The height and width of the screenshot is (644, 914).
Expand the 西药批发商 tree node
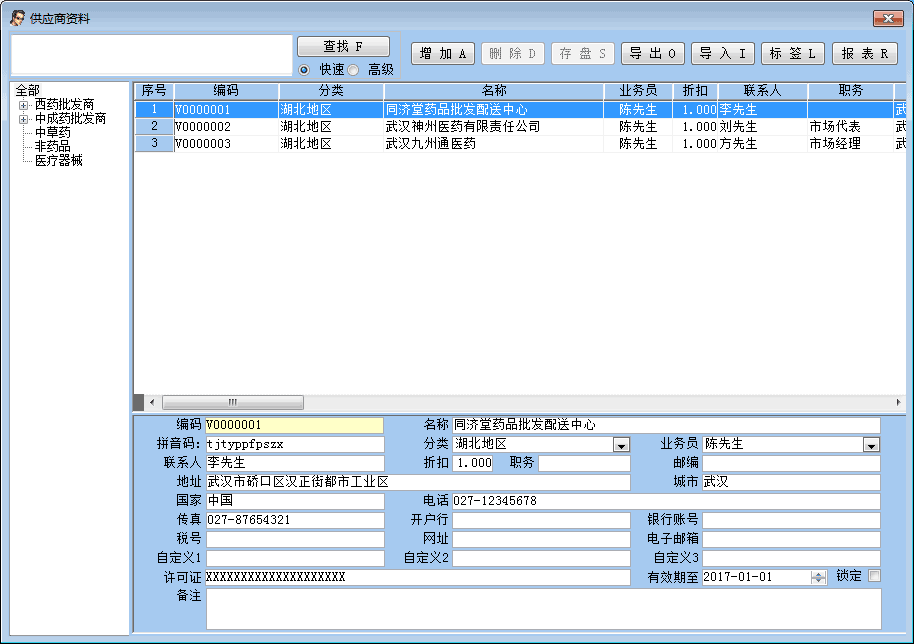click(x=24, y=105)
